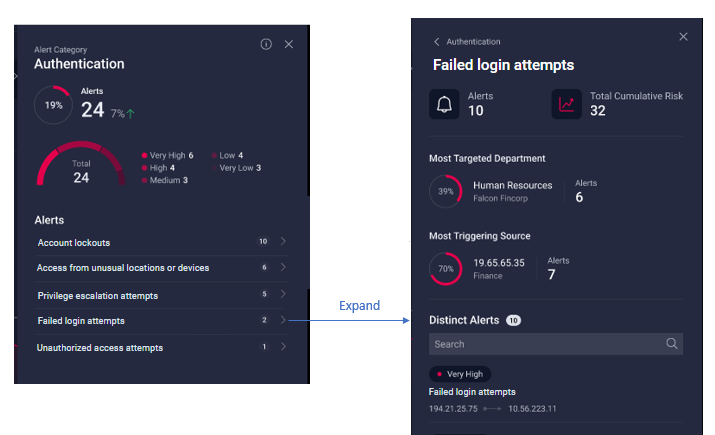Click the Total Cumulative Risk chart icon
Screen dimensions: 715x435
tap(567, 104)
